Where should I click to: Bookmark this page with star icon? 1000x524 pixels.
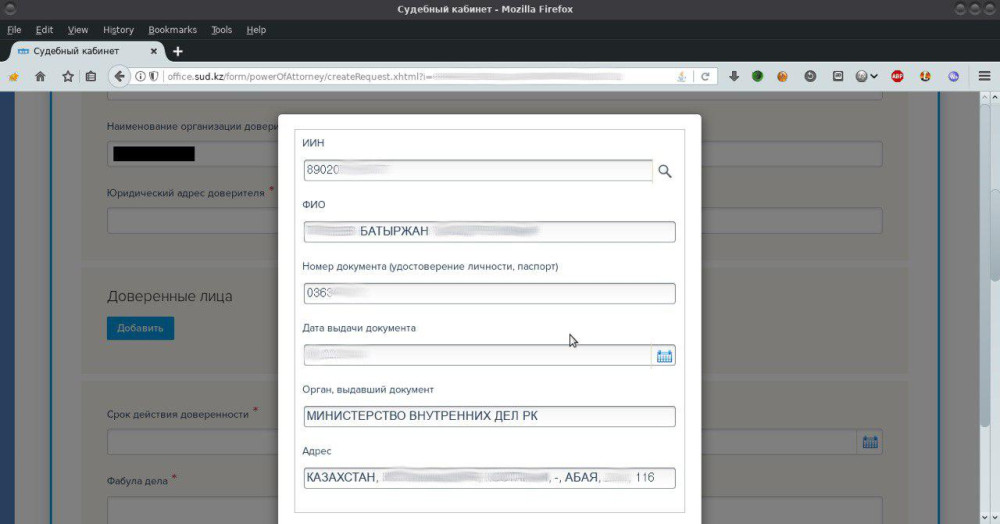coord(68,76)
